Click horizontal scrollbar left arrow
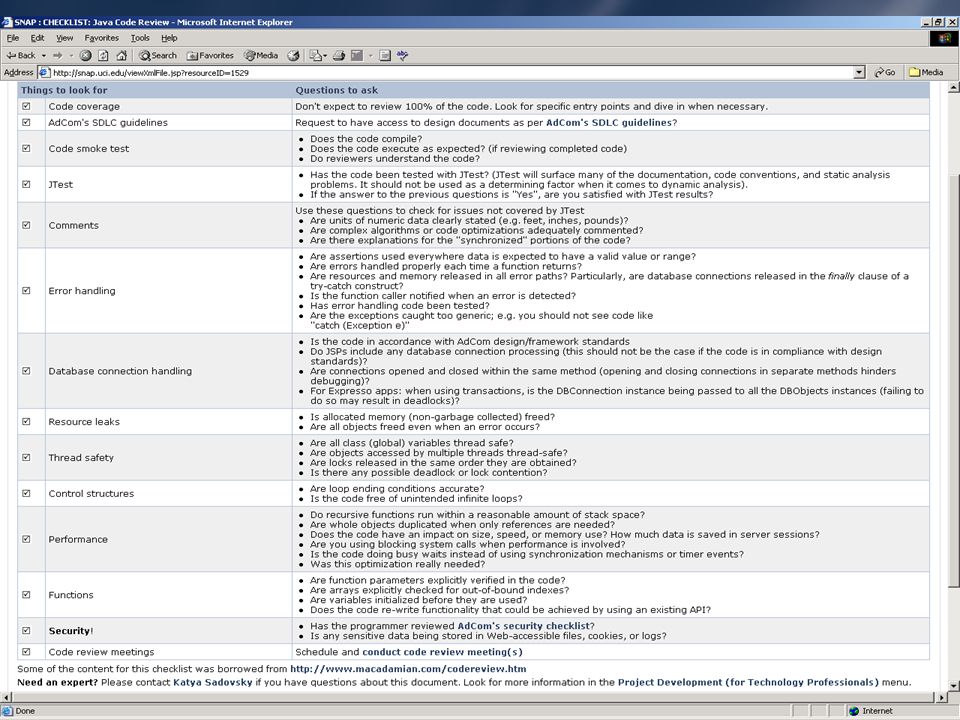 click(7, 697)
